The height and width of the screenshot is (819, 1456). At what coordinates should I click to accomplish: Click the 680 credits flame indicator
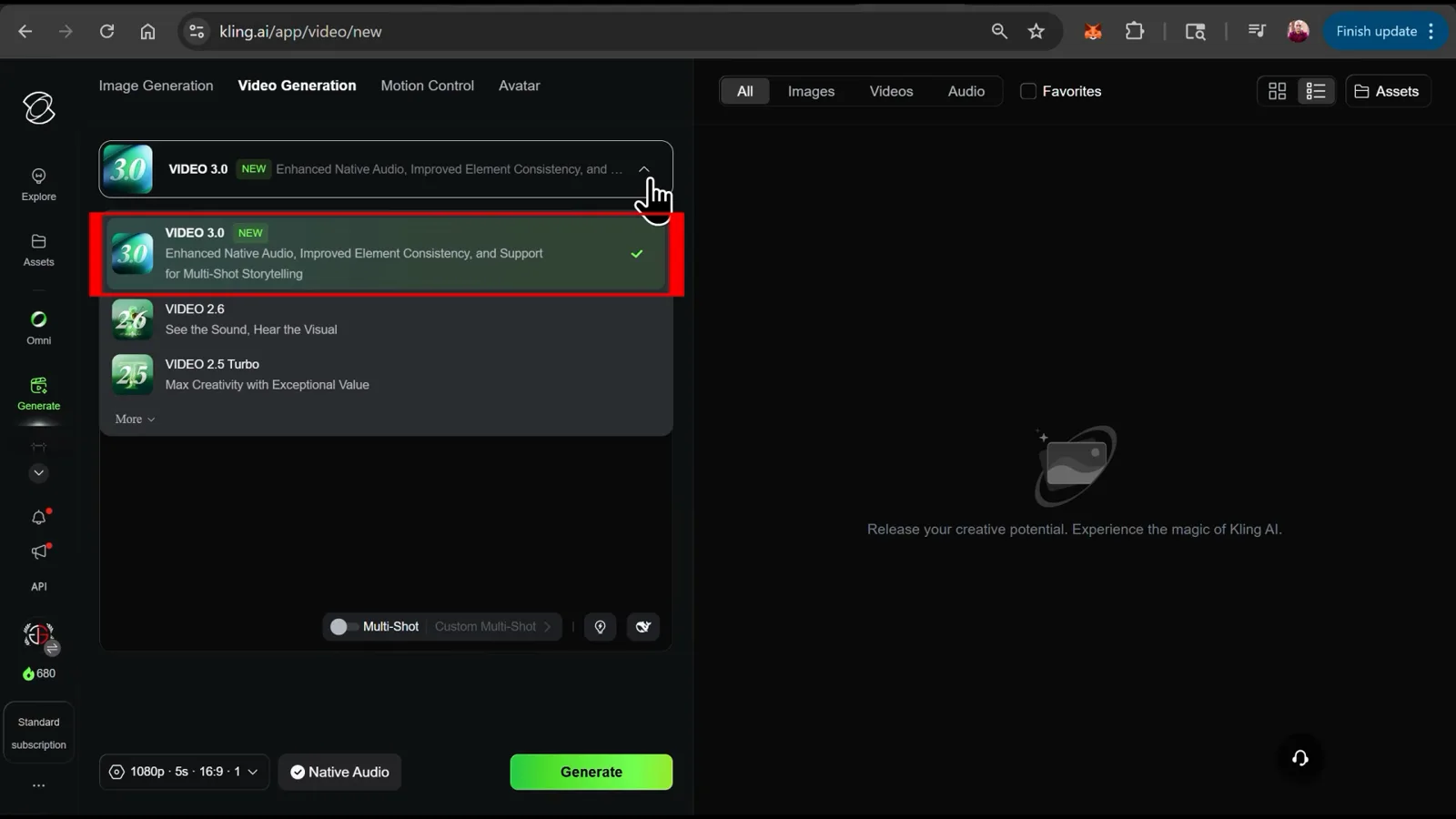coord(39,673)
